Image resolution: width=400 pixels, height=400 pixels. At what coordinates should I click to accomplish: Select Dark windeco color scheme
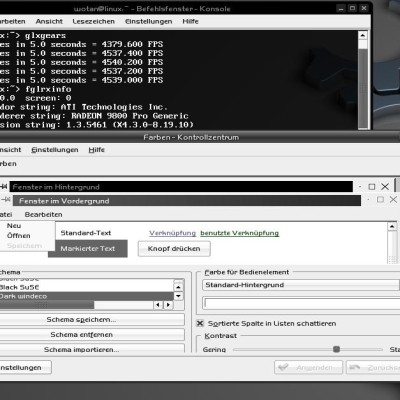click(86, 296)
